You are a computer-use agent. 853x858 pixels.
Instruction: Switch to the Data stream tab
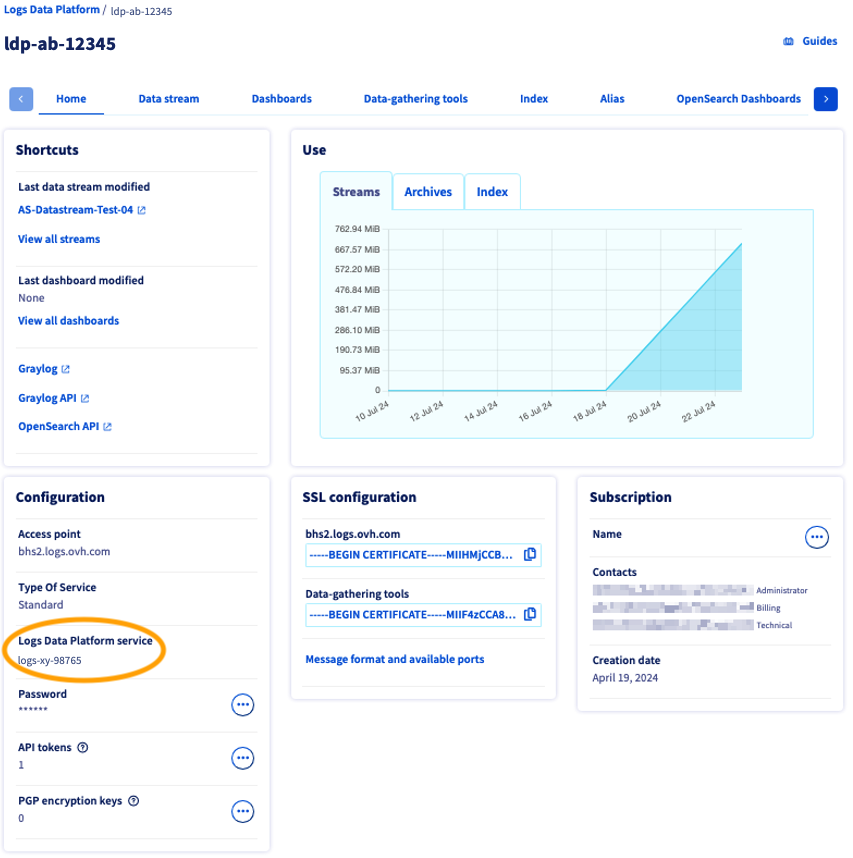tap(168, 98)
